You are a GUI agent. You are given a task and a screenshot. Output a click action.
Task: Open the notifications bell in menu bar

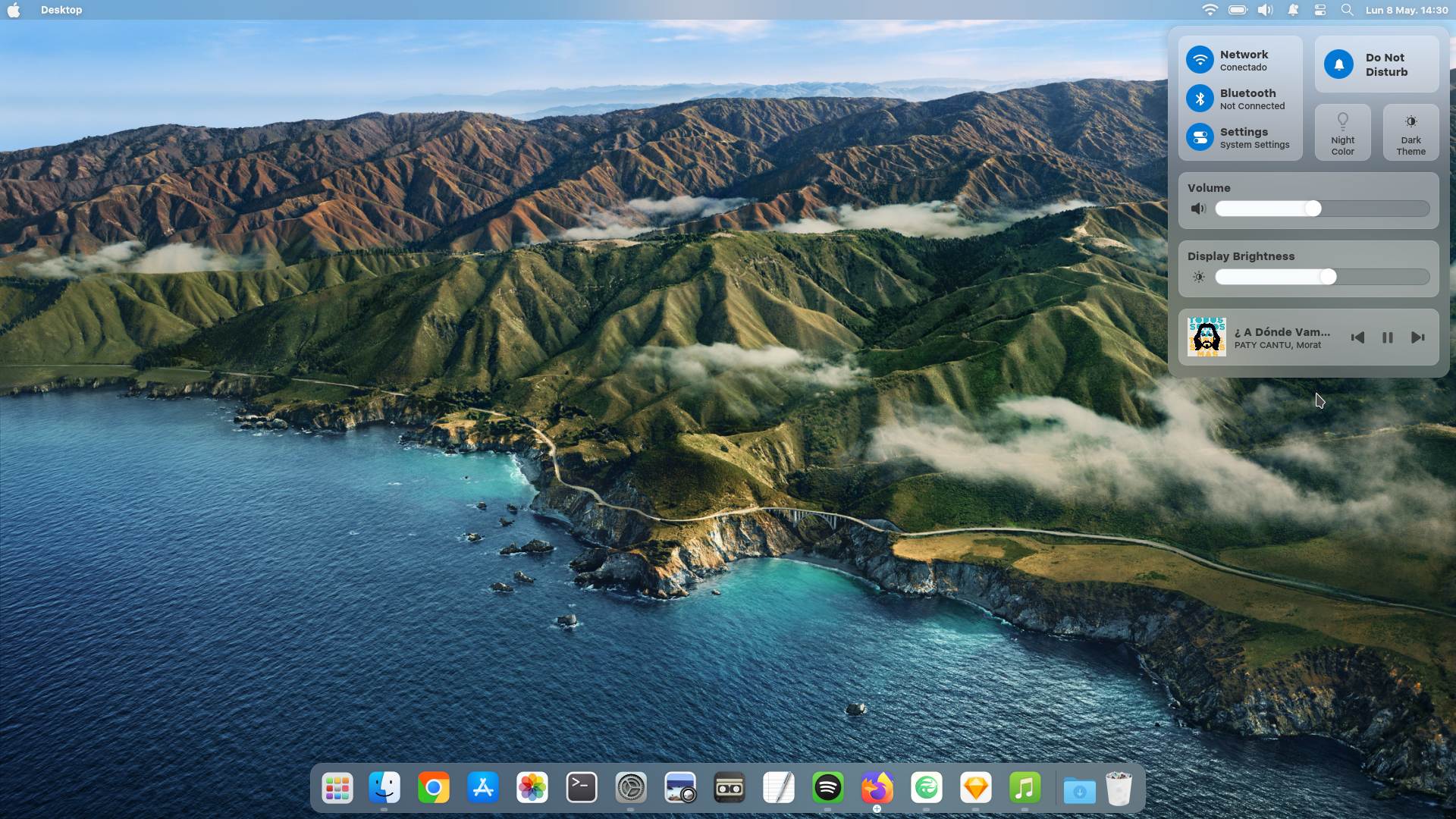point(1293,10)
